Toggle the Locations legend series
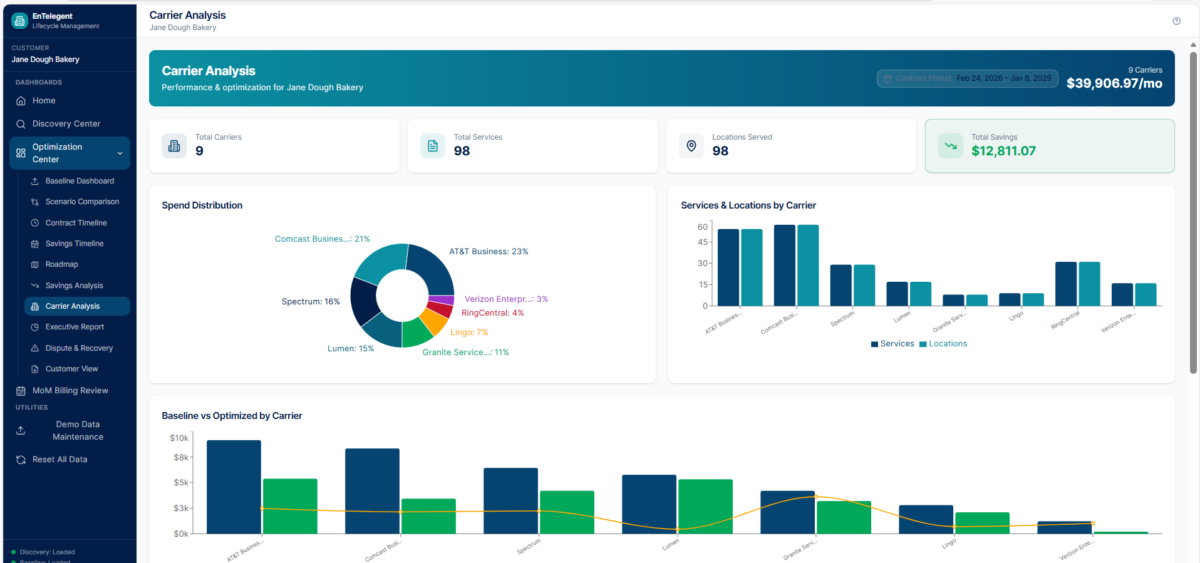 coord(943,343)
